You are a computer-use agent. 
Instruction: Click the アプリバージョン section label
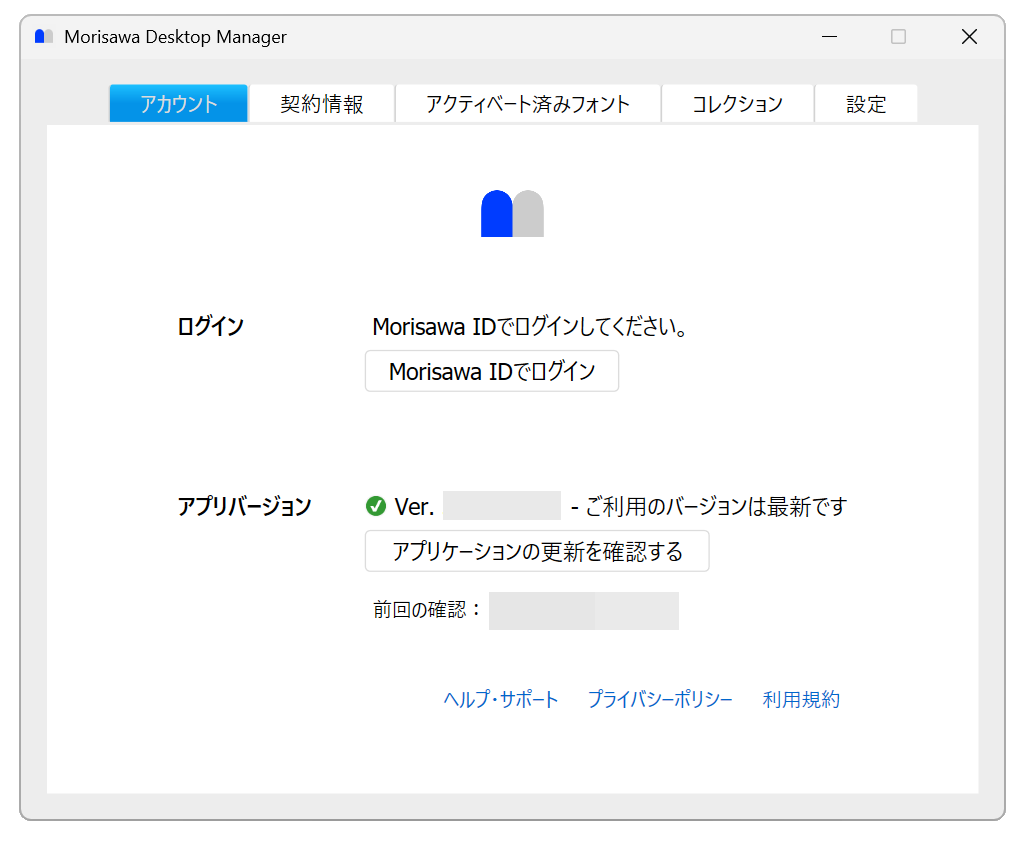[x=244, y=506]
